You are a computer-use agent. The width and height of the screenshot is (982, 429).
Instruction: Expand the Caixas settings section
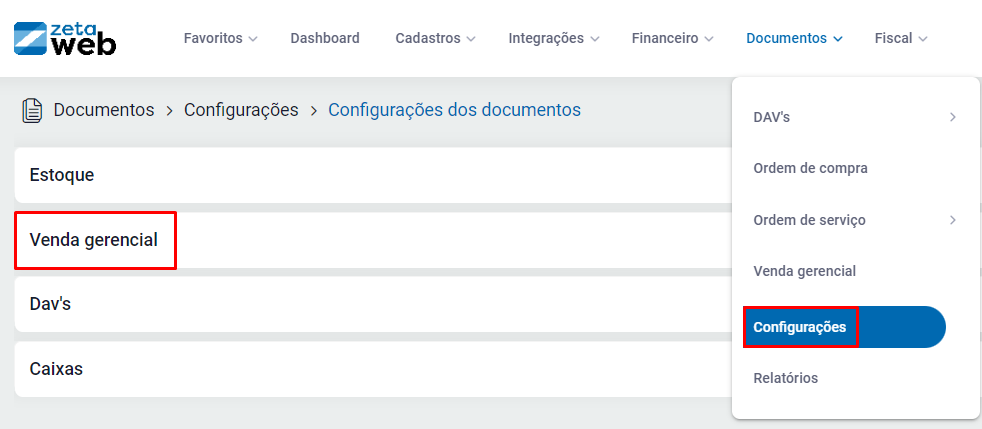click(x=56, y=368)
